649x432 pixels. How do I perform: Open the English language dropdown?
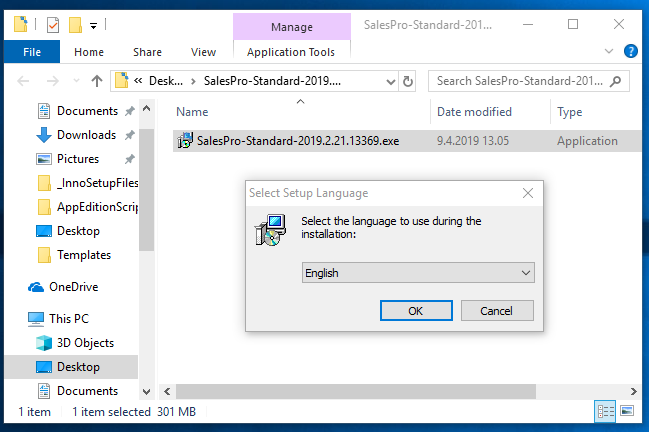[418, 273]
